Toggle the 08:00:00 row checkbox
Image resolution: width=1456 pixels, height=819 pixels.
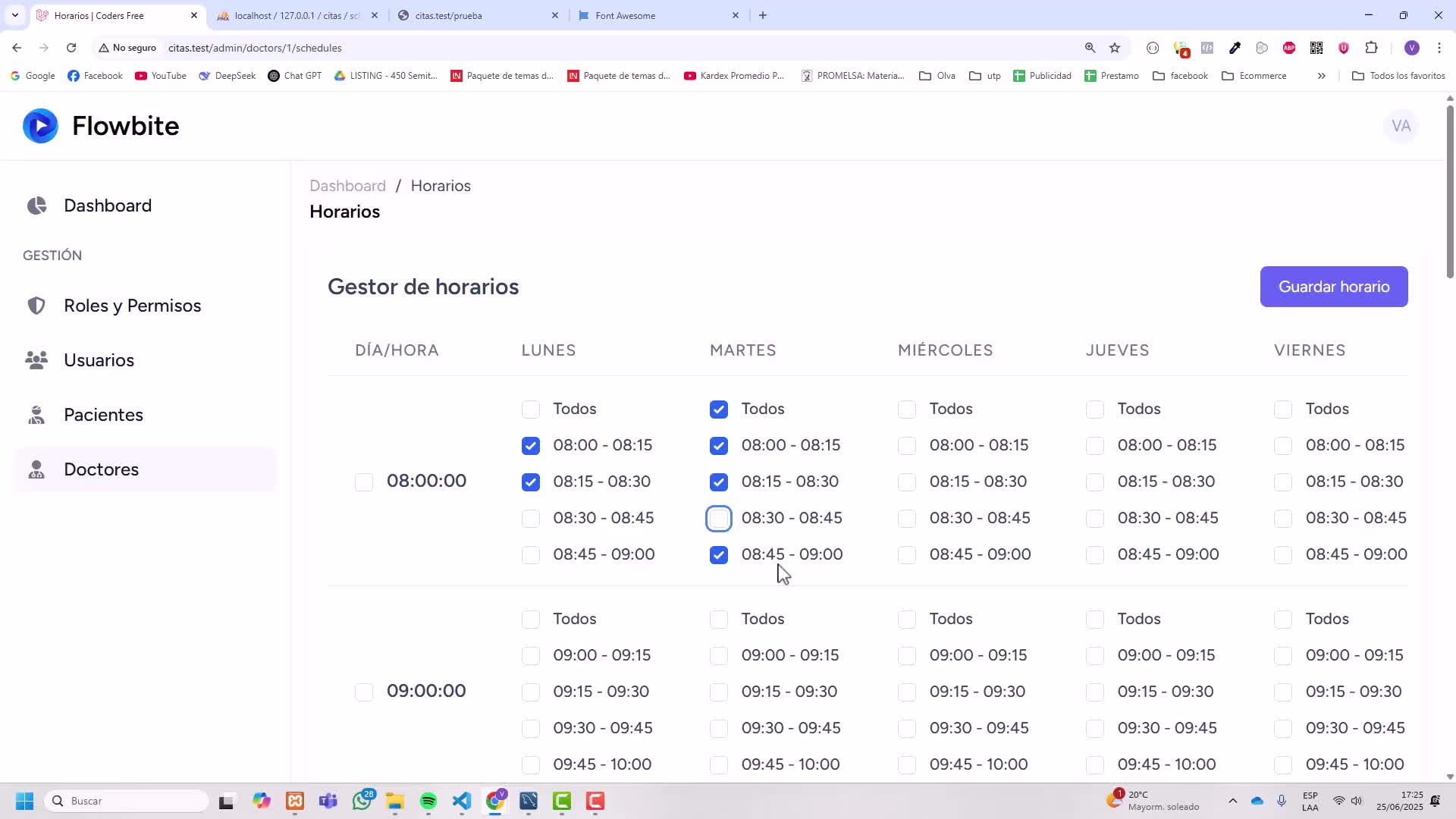364,482
